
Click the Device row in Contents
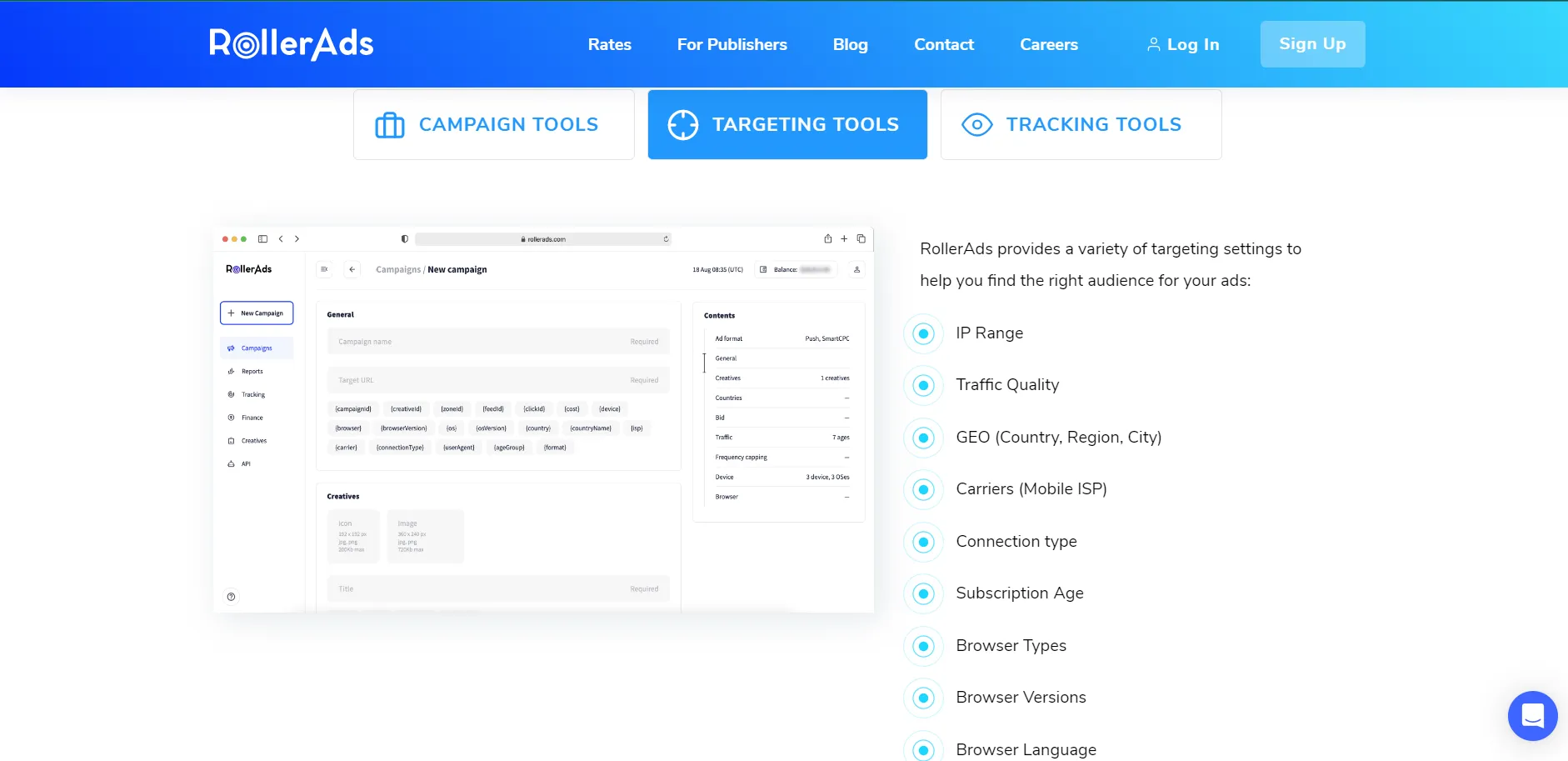tap(782, 477)
